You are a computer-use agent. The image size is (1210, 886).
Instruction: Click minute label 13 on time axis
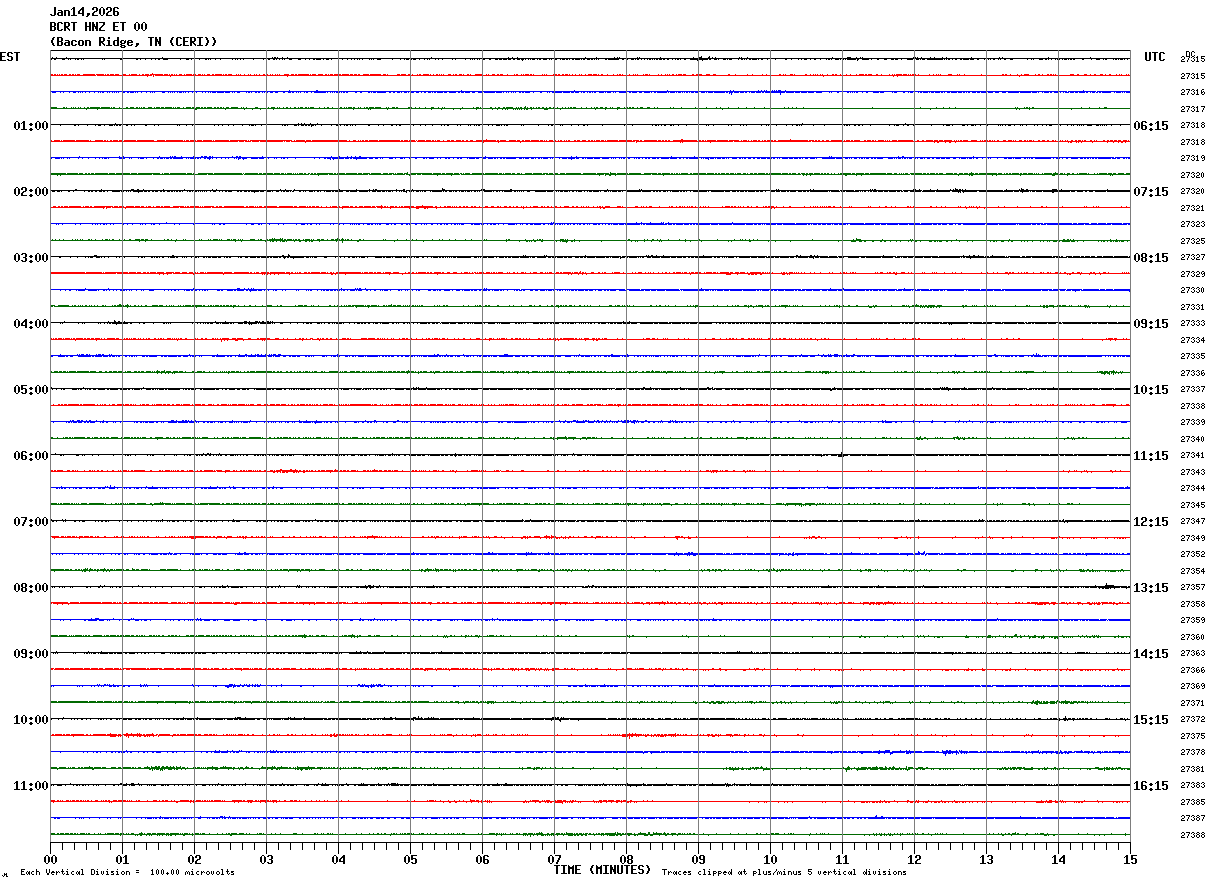tap(986, 859)
